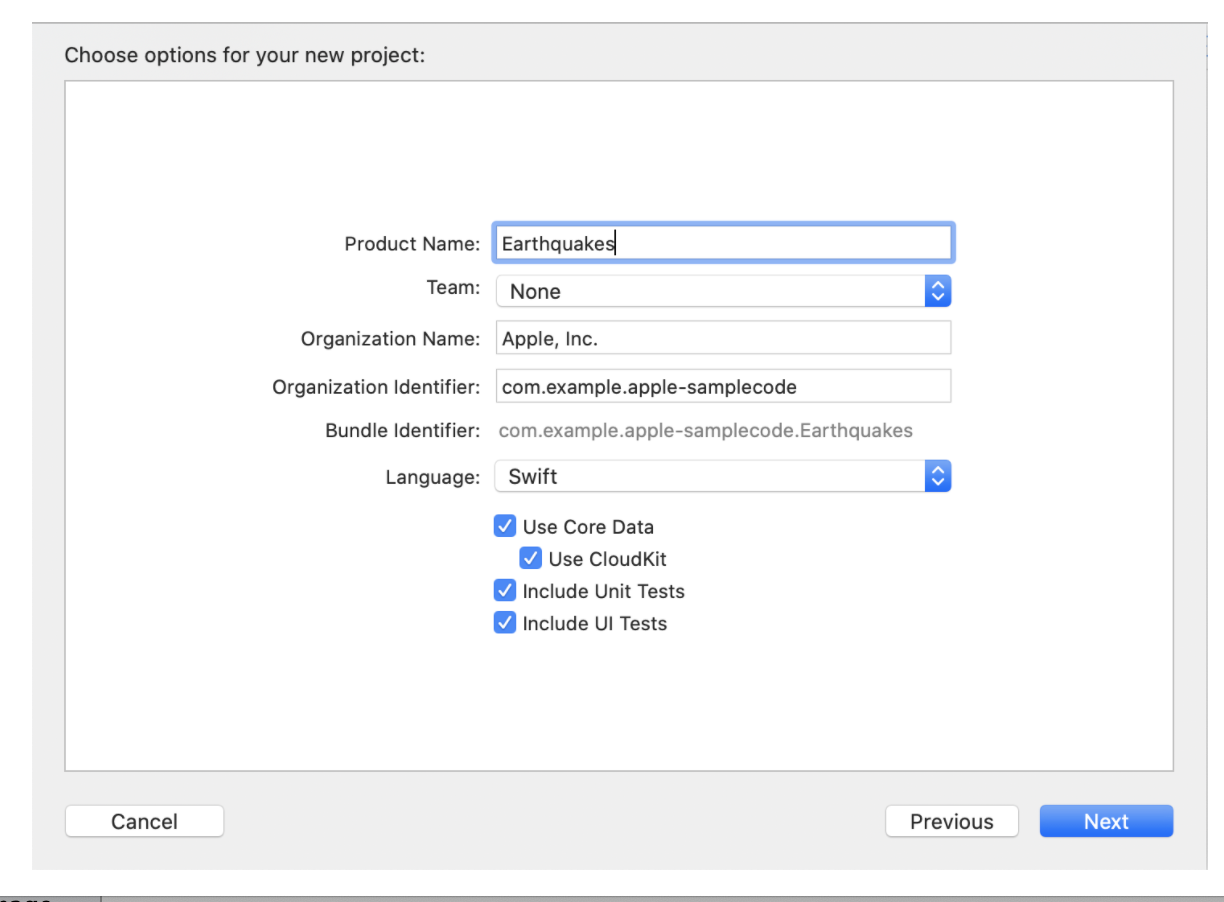This screenshot has width=1224, height=902.
Task: Click the greyed Bundle Identifier value
Action: [705, 431]
